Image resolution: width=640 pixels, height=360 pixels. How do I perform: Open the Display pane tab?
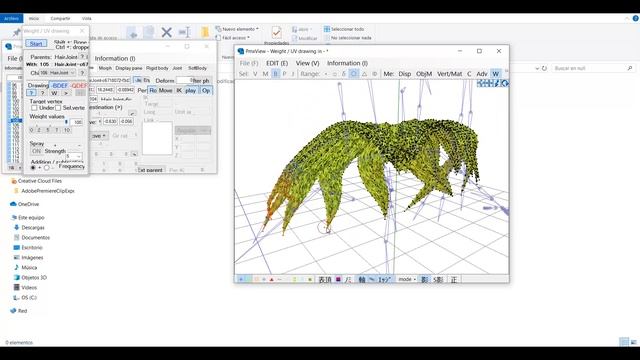pyautogui.click(x=129, y=68)
